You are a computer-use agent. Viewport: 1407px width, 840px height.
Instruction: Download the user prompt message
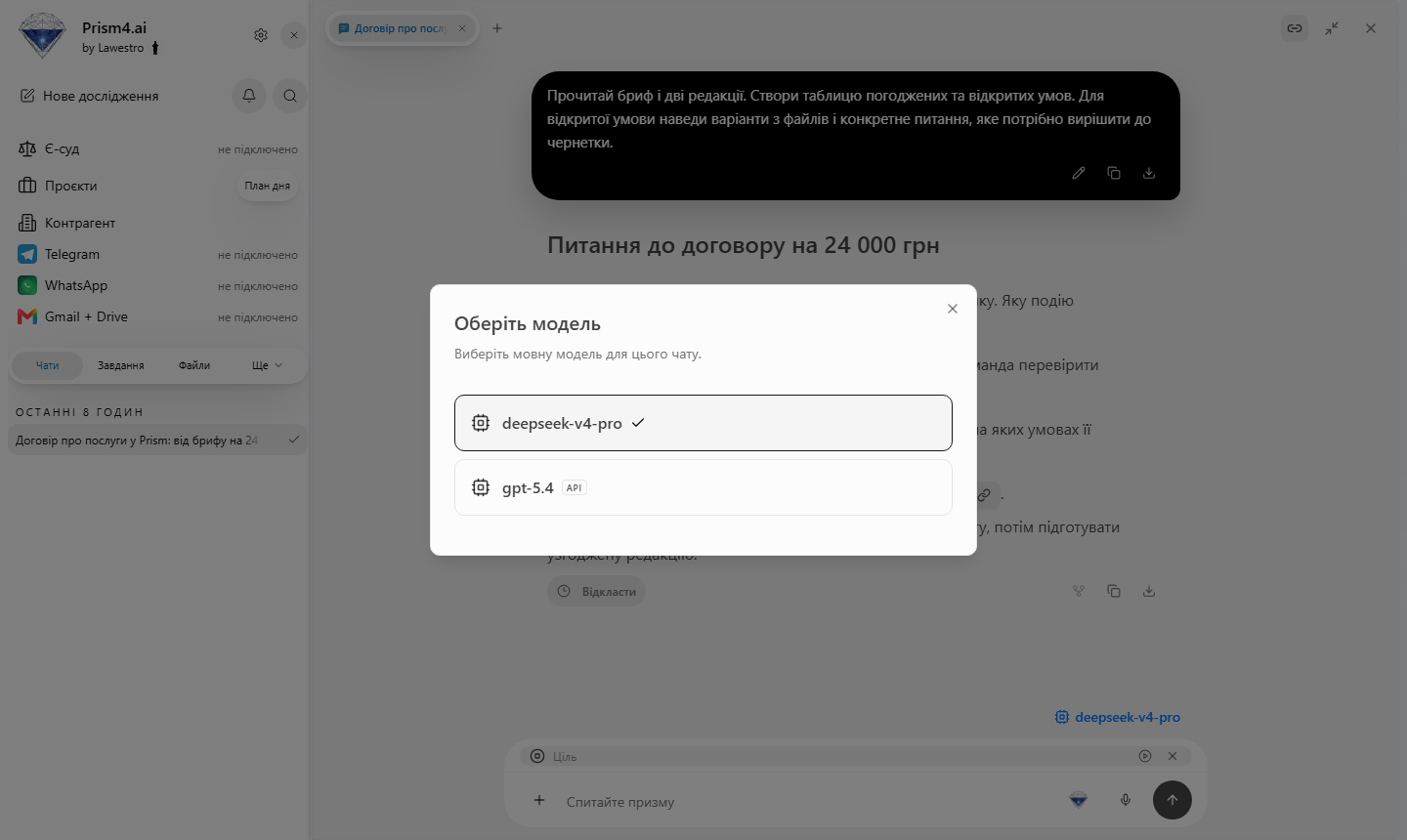click(x=1149, y=173)
